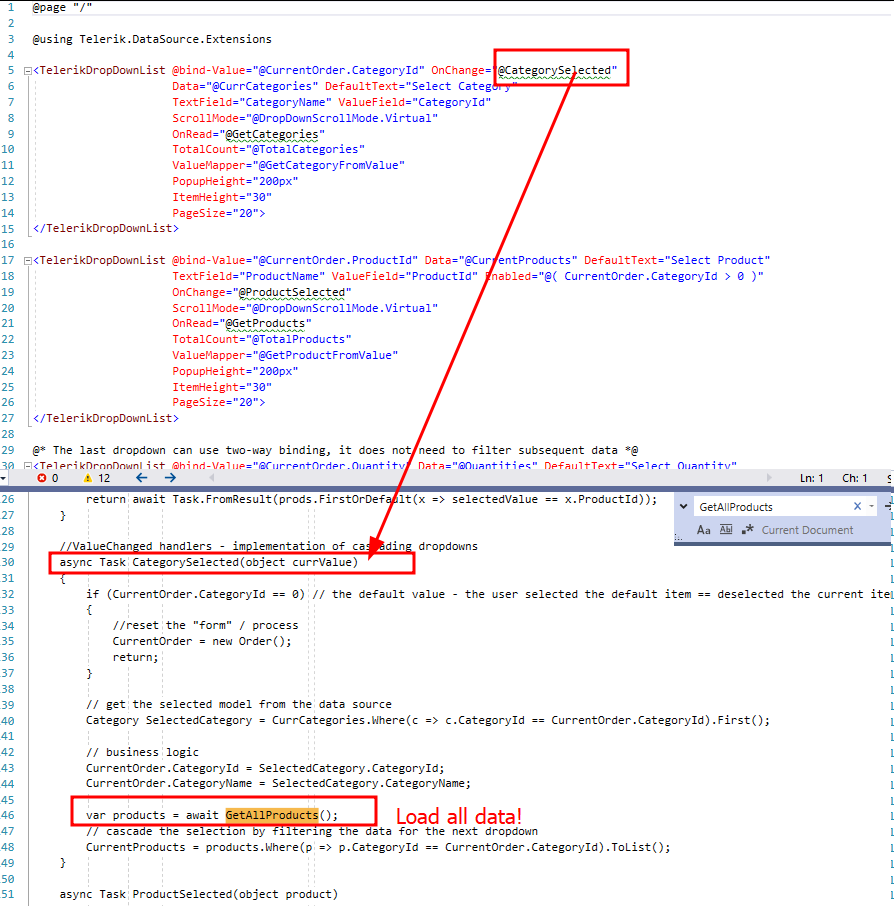Click the find-next arrow beside the search box

point(886,506)
